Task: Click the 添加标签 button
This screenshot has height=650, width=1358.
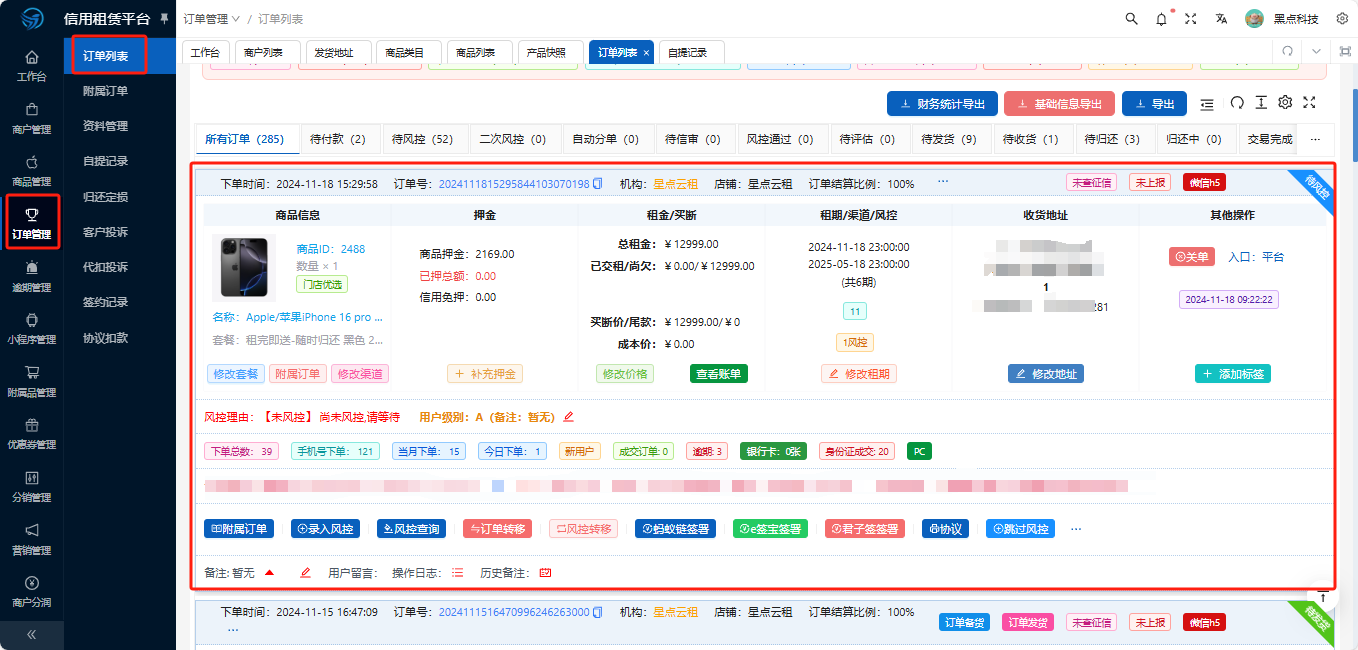Action: click(x=1232, y=374)
